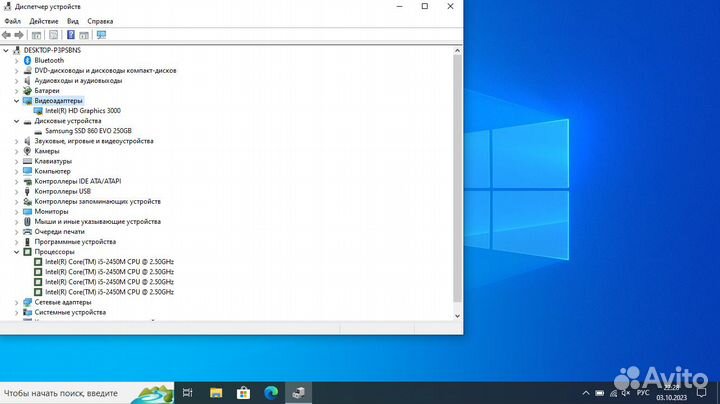
Task: Open the Файл menu
Action: tap(12, 21)
